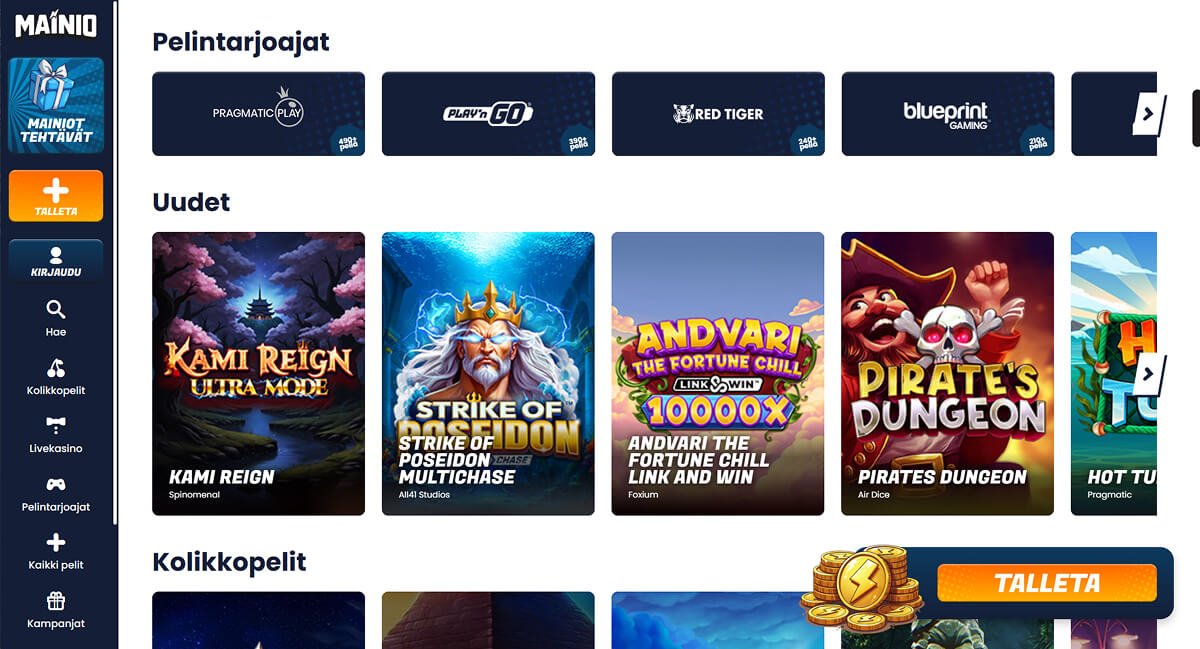Screen dimensions: 1200x649
Task: Open the Mainiot Tehtävät gift banner
Action: (x=56, y=105)
